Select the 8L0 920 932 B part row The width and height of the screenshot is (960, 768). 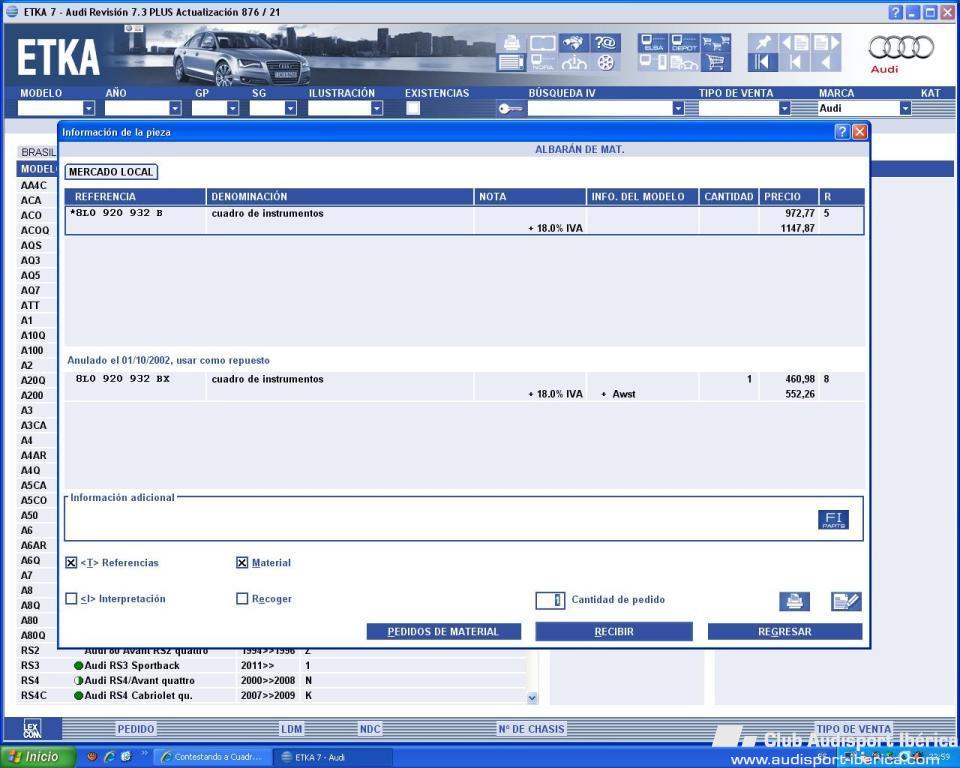click(465, 220)
